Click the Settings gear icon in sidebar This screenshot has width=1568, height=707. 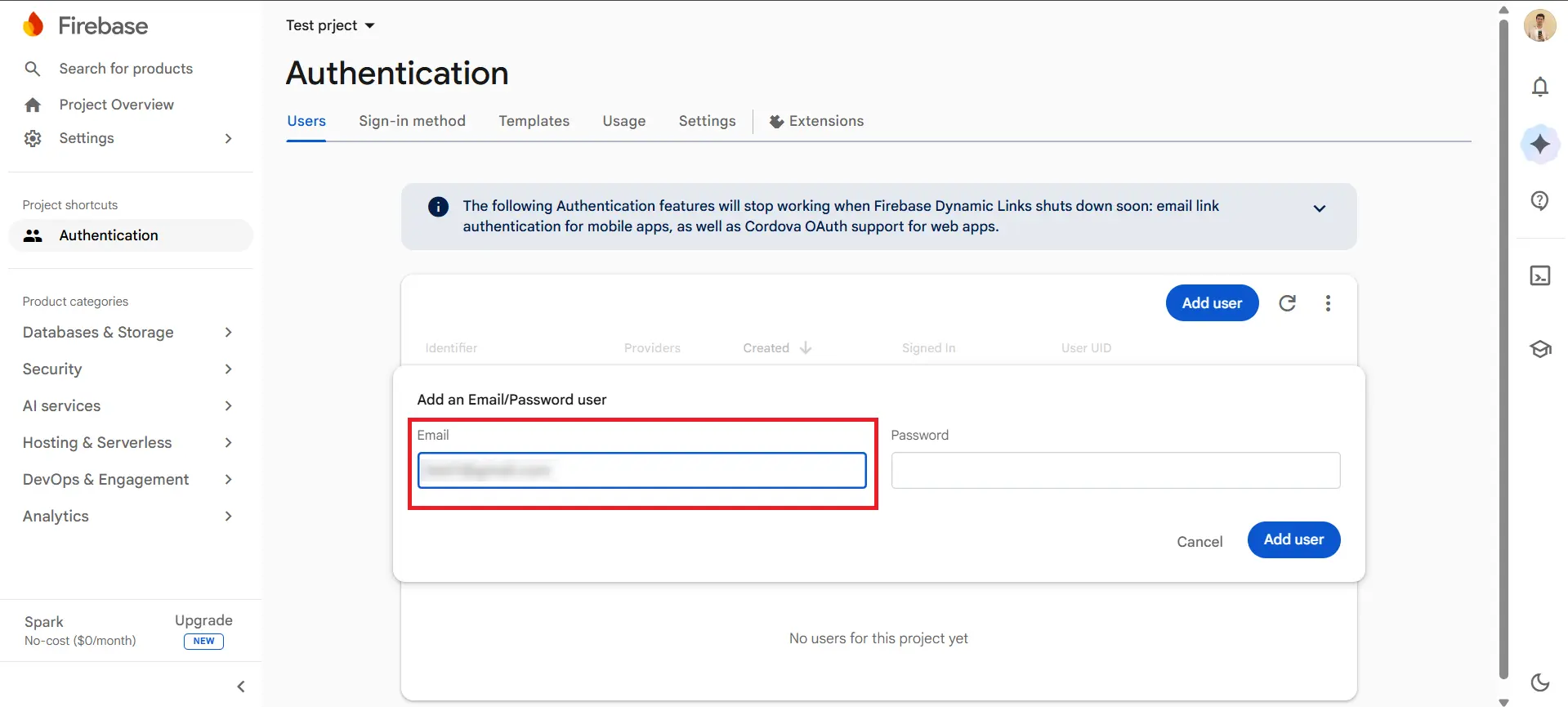[33, 138]
